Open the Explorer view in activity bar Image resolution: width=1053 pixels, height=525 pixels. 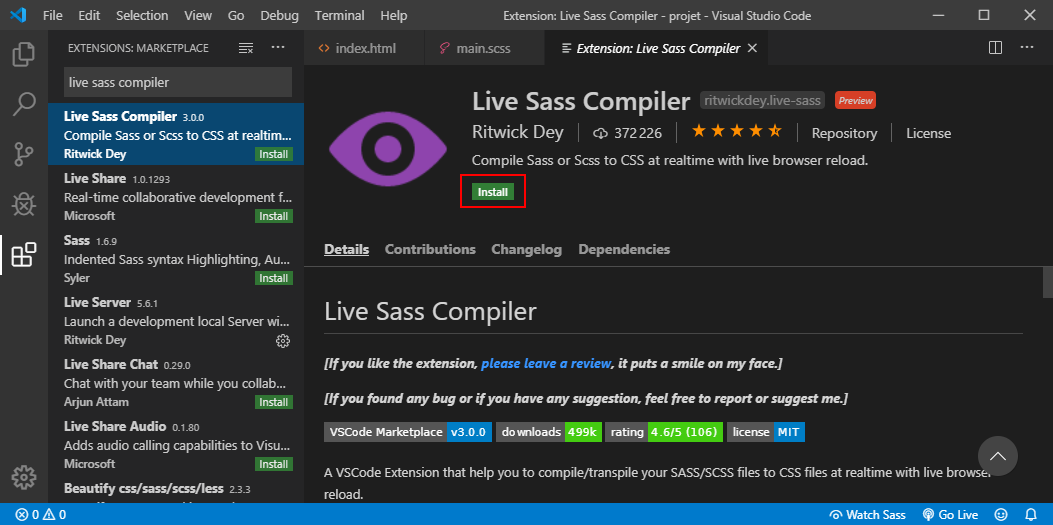24,54
